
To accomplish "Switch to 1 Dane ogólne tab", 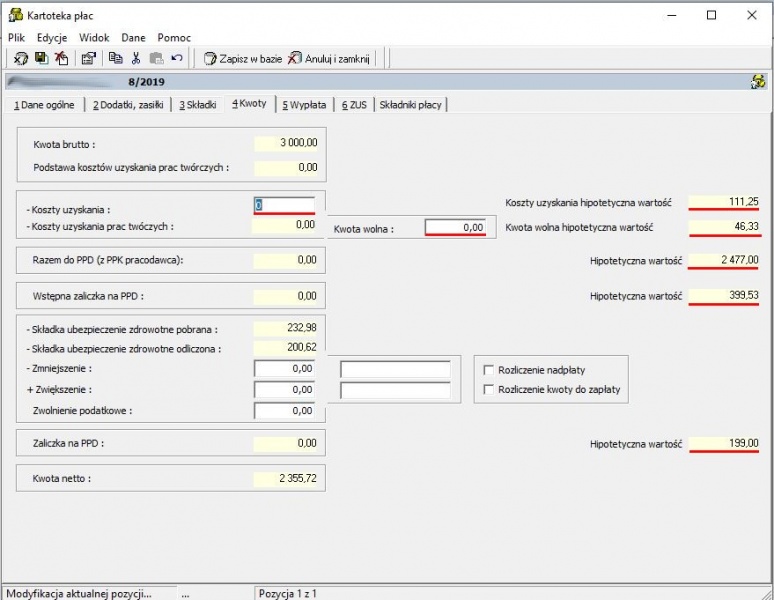I will [x=44, y=105].
